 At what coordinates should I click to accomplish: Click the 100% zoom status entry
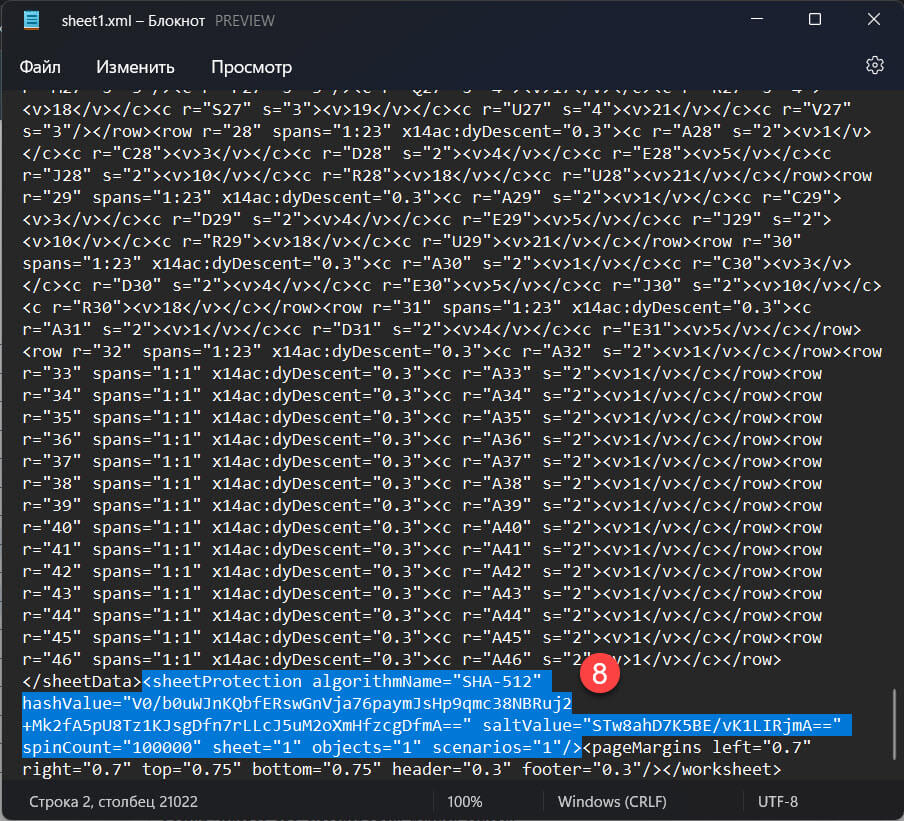[464, 801]
